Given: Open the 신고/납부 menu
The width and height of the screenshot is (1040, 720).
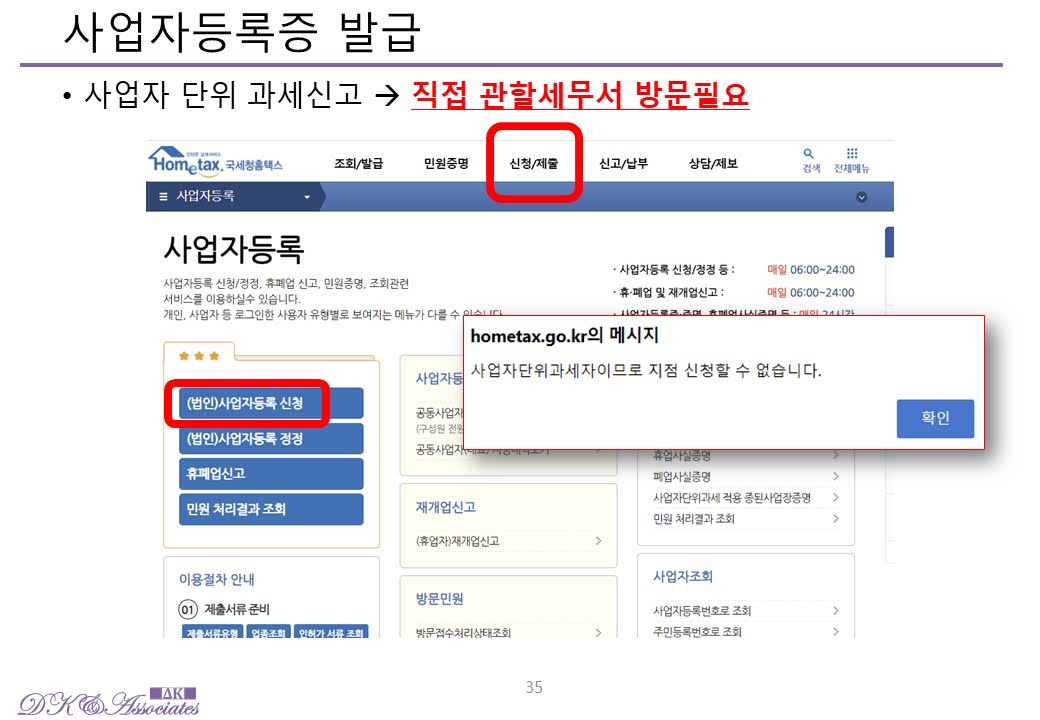Looking at the screenshot, I should [623, 164].
